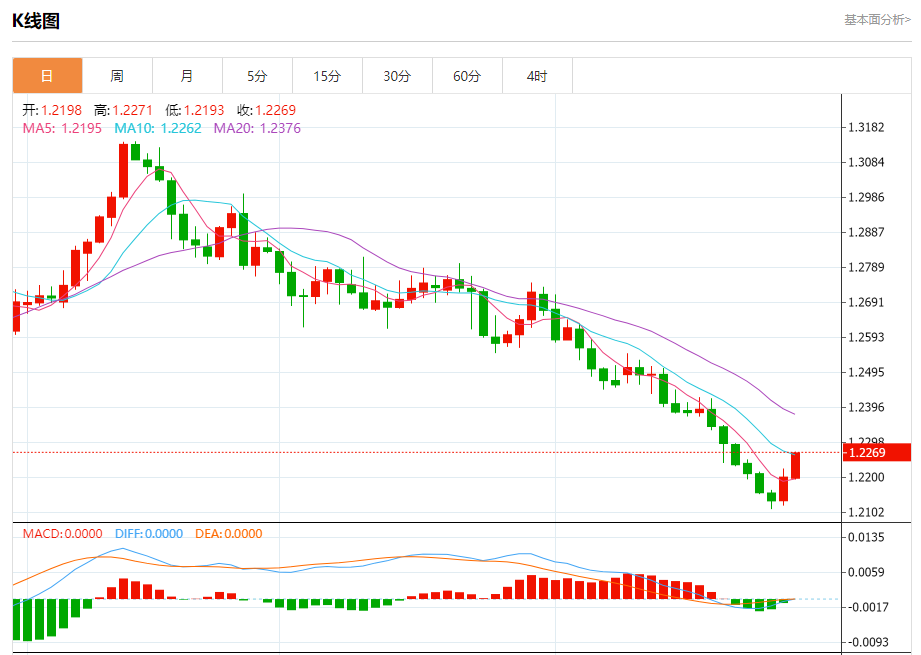Viewport: 921px width, 655px height.
Task: Open the 5分 five-minute chart tab
Action: [257, 76]
